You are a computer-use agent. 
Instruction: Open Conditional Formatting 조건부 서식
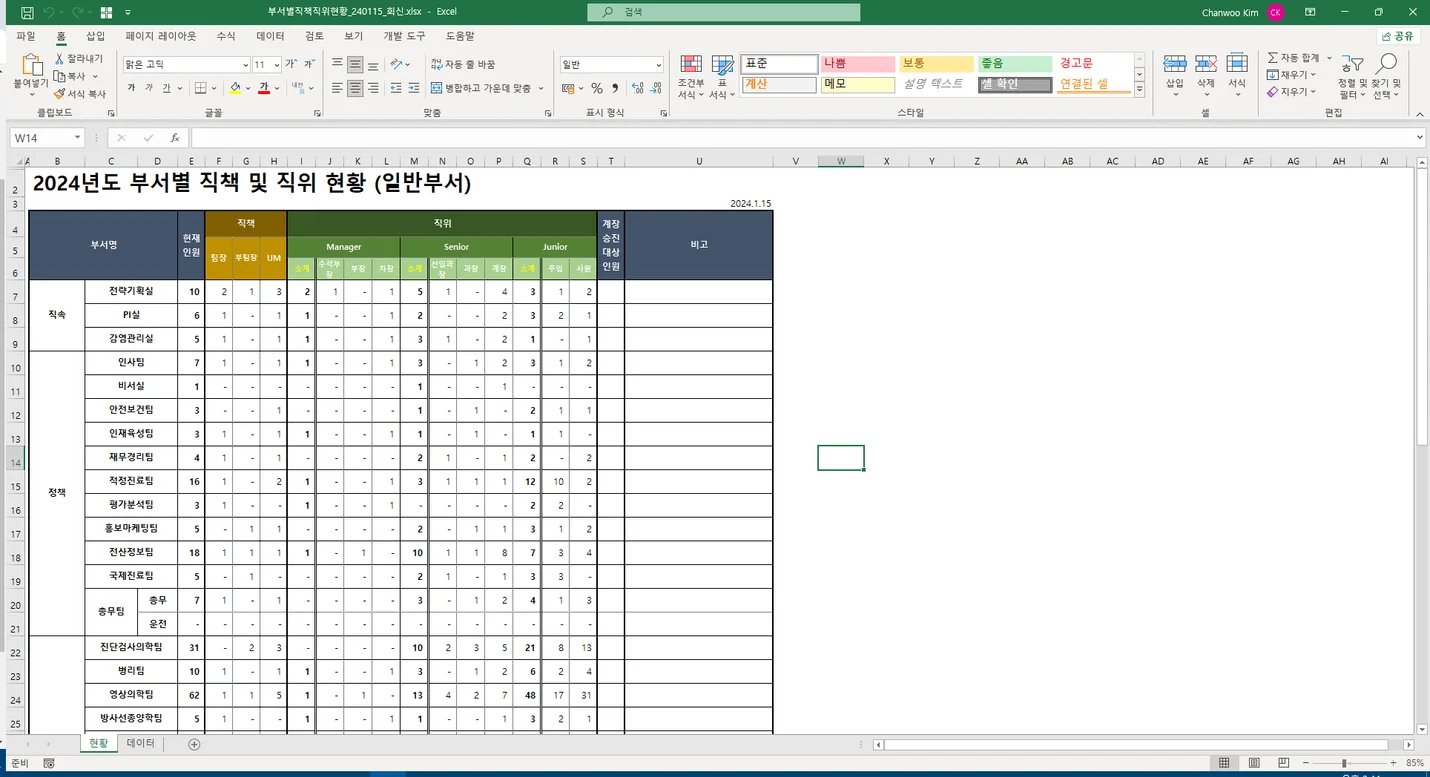click(x=690, y=76)
